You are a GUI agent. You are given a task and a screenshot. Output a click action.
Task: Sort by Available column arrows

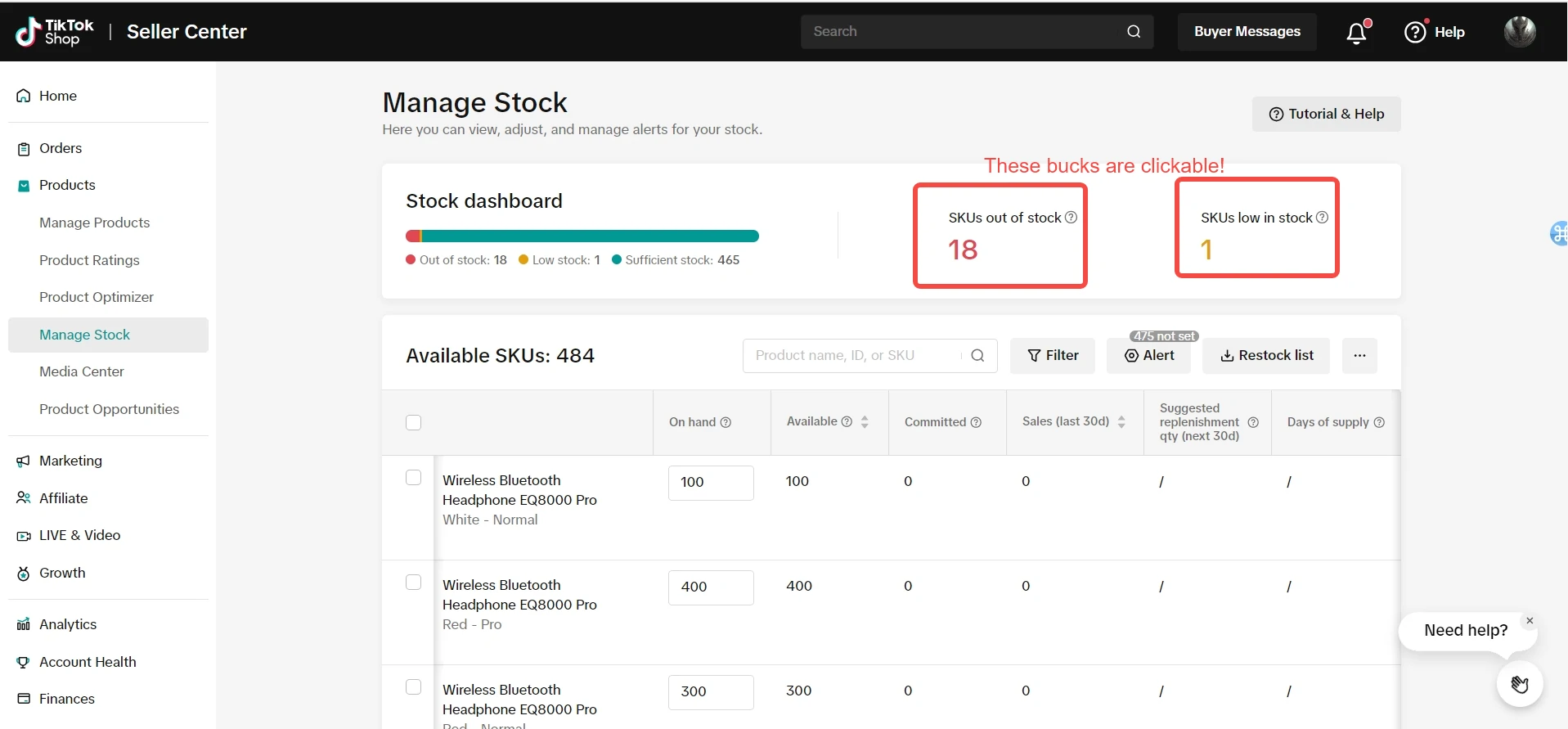[x=865, y=422]
